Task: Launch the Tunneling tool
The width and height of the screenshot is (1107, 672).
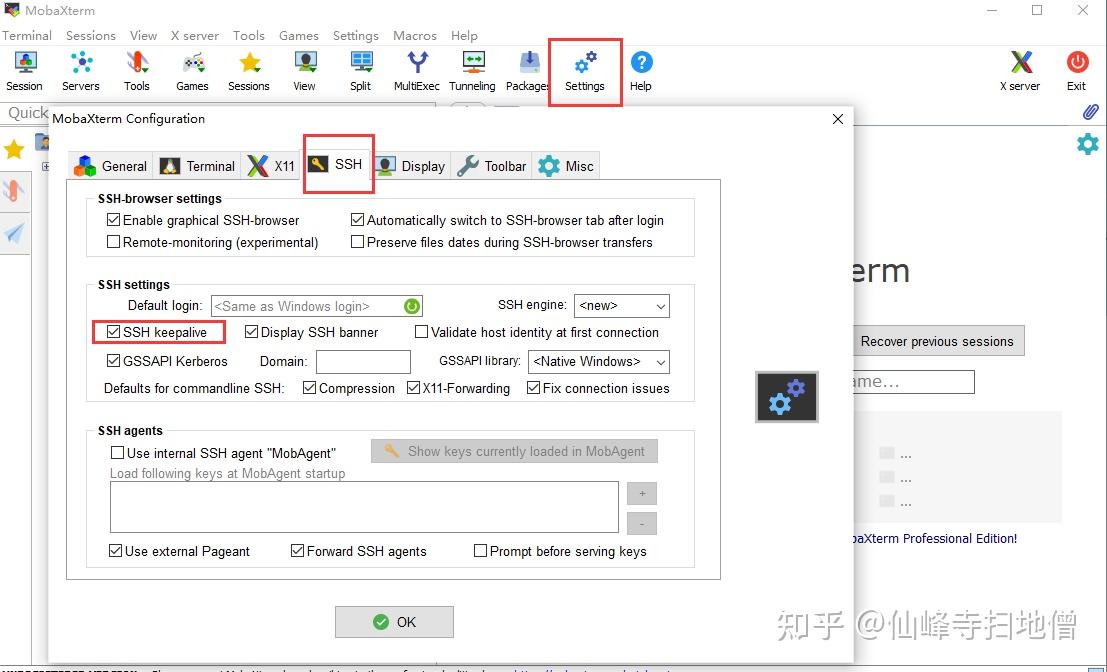Action: pos(471,65)
